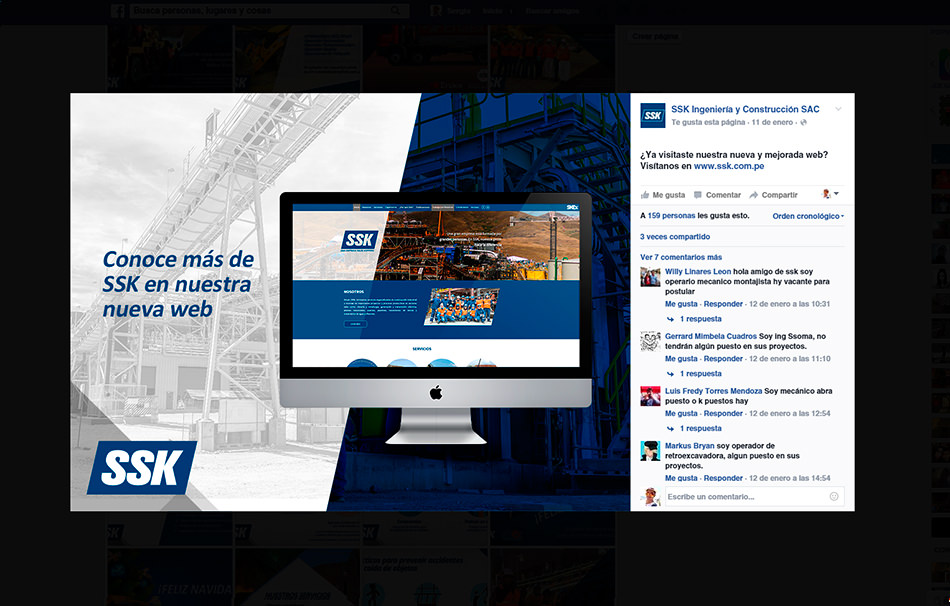Click the 12 de enero a las 14:54 timestamp
This screenshot has width=950, height=606.
coord(789,478)
